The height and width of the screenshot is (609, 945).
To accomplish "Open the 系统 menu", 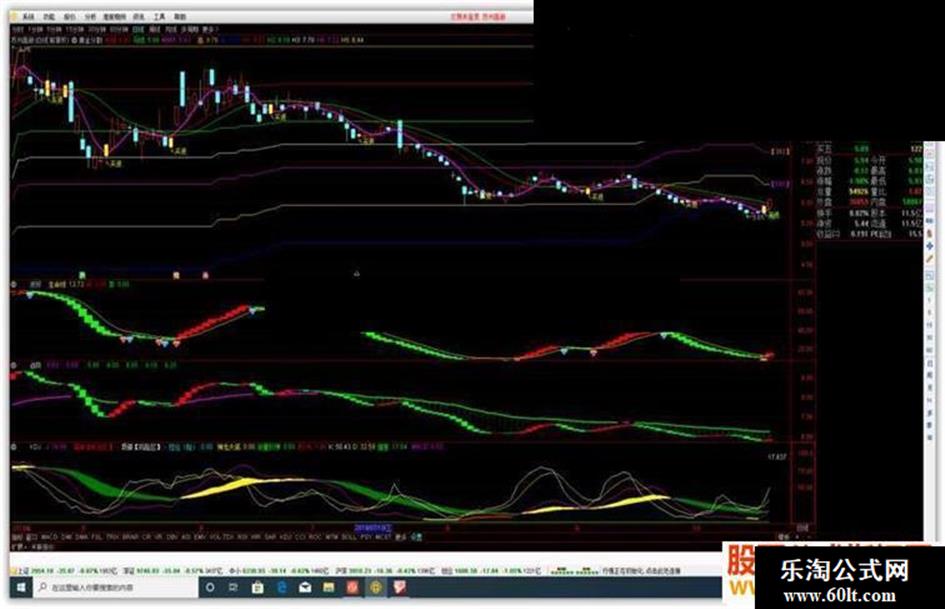I will click(x=28, y=17).
